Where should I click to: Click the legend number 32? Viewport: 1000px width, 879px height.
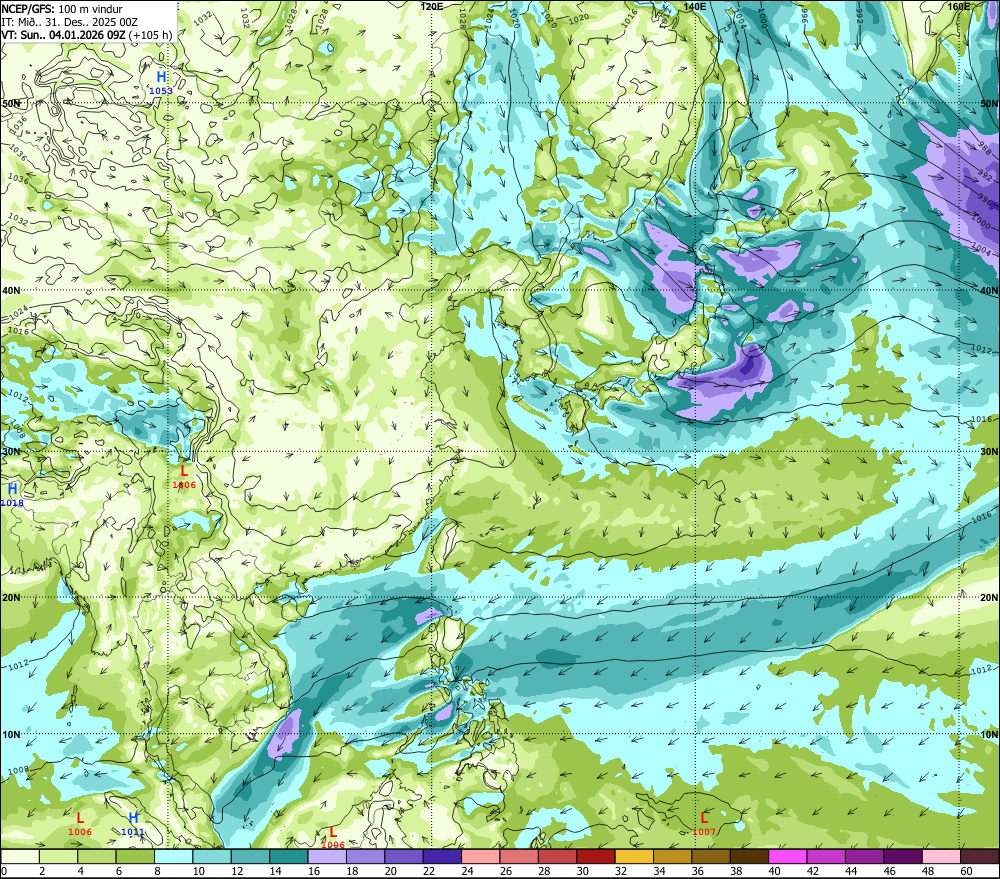(x=621, y=871)
